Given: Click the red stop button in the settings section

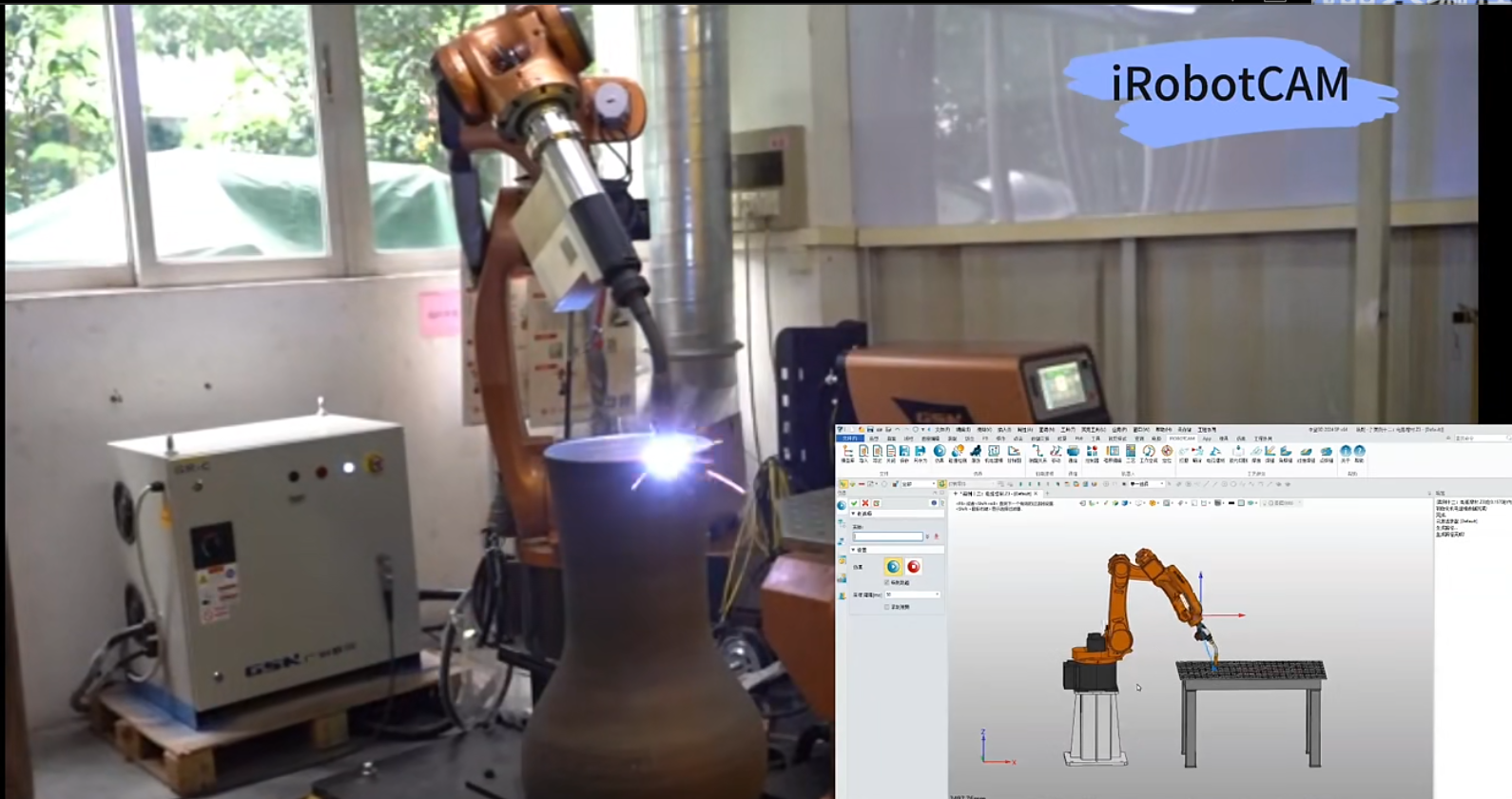Looking at the screenshot, I should coord(913,567).
